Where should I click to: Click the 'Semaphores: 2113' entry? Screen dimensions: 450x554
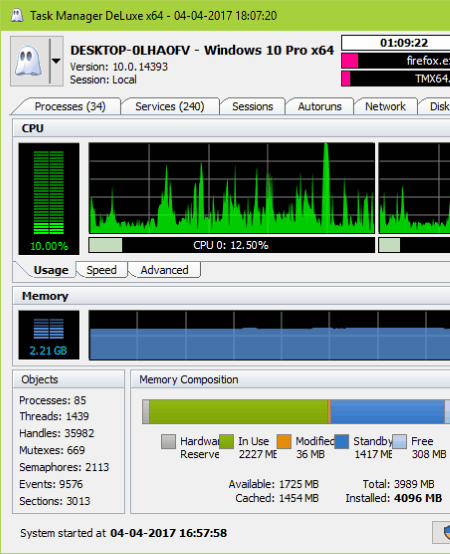pos(64,467)
